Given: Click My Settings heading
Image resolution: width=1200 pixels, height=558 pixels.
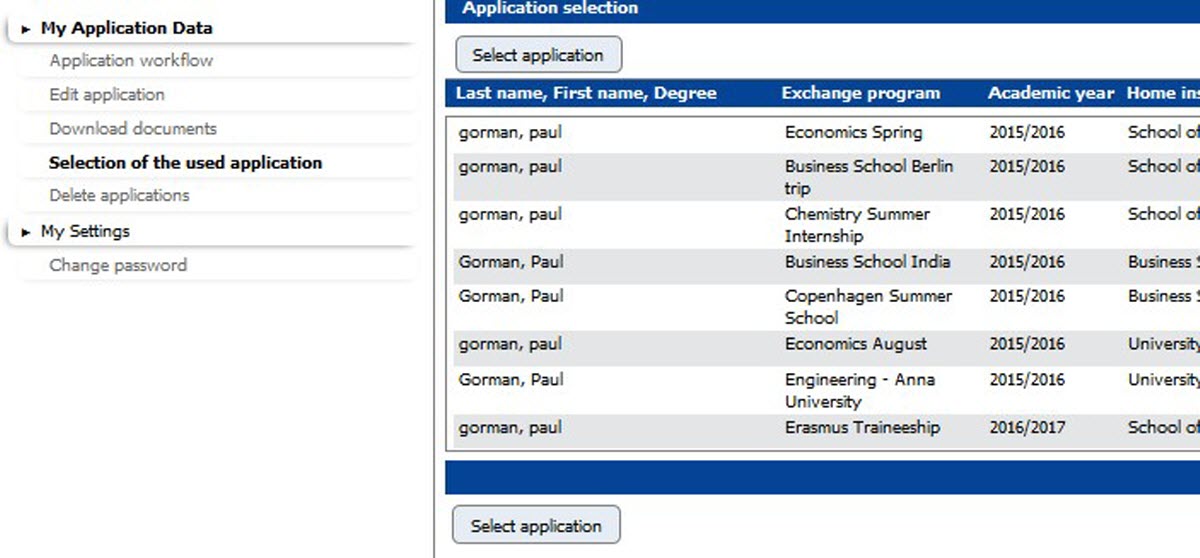Looking at the screenshot, I should (x=85, y=231).
